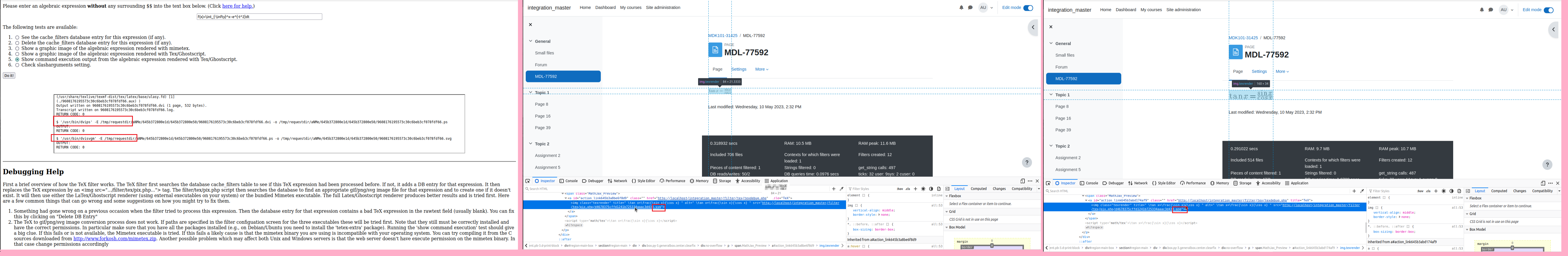Viewport: 1568px width, 256px height.
Task: Switch to Changes panel tab in right window devtools
Action: tap(1520, 191)
